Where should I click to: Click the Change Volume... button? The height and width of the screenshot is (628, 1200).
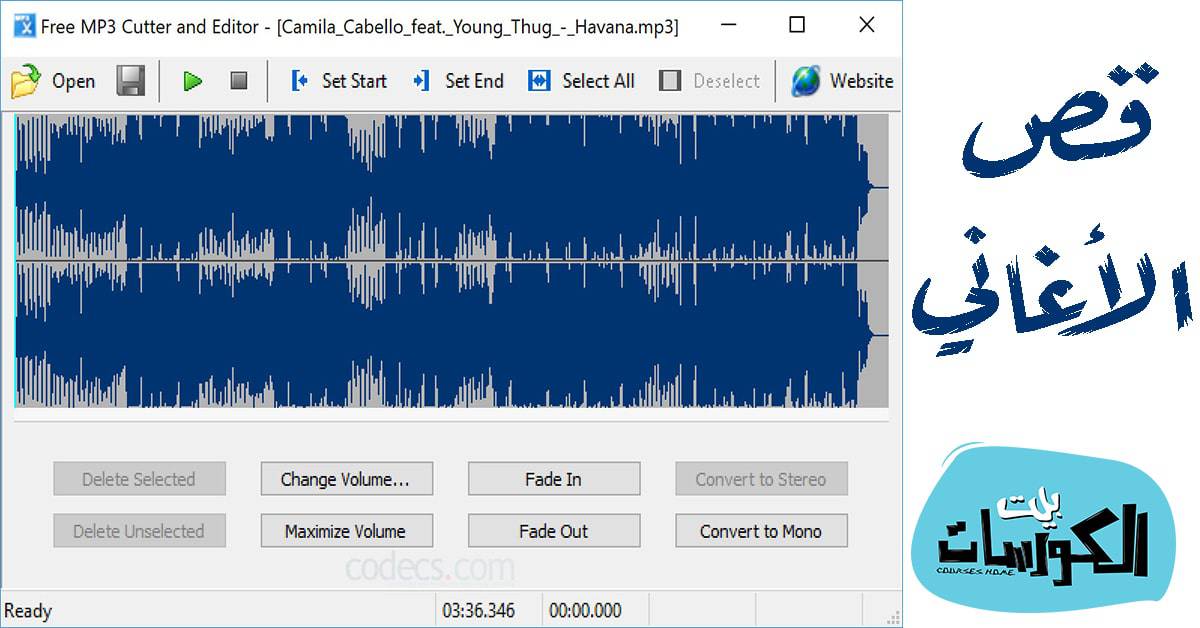pos(345,479)
